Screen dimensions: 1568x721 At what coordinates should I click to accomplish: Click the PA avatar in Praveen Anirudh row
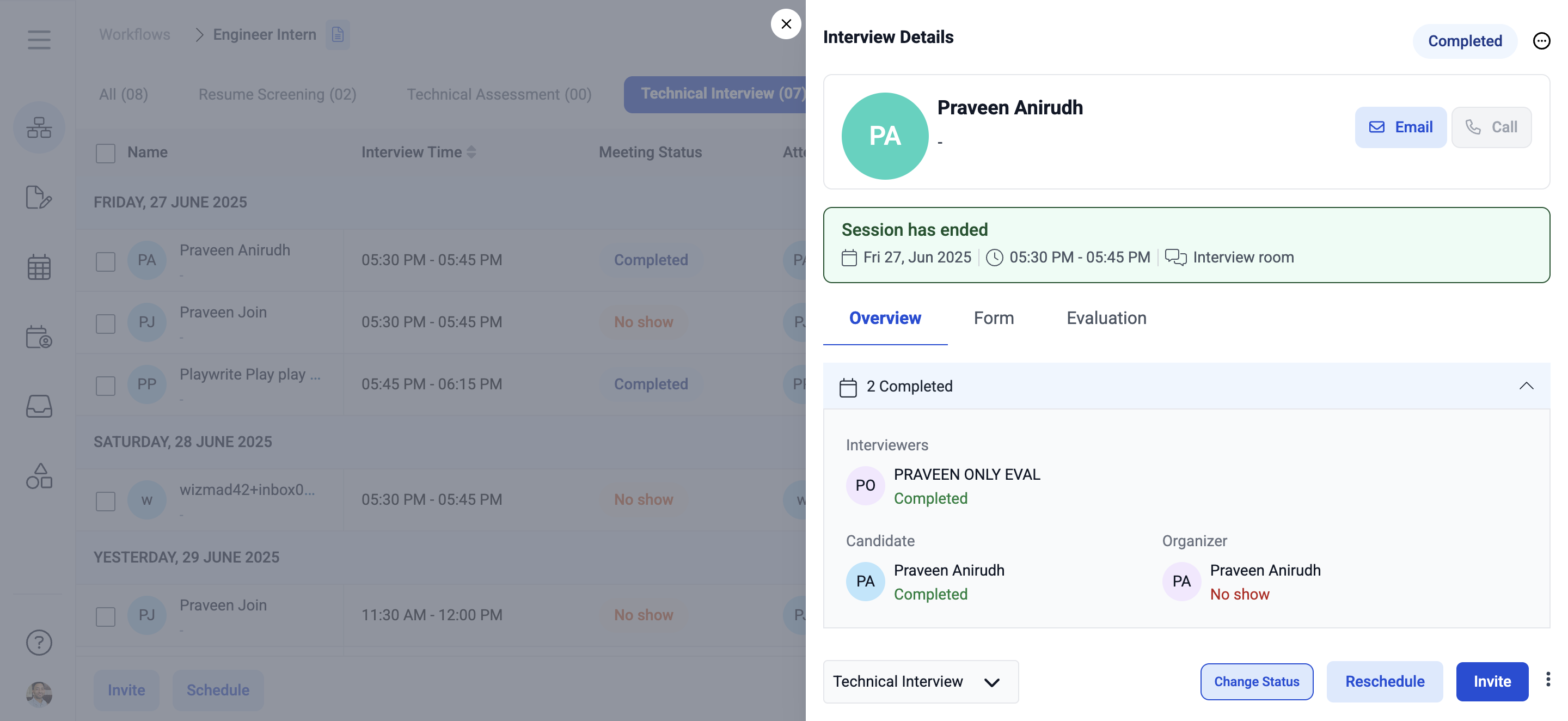click(146, 261)
